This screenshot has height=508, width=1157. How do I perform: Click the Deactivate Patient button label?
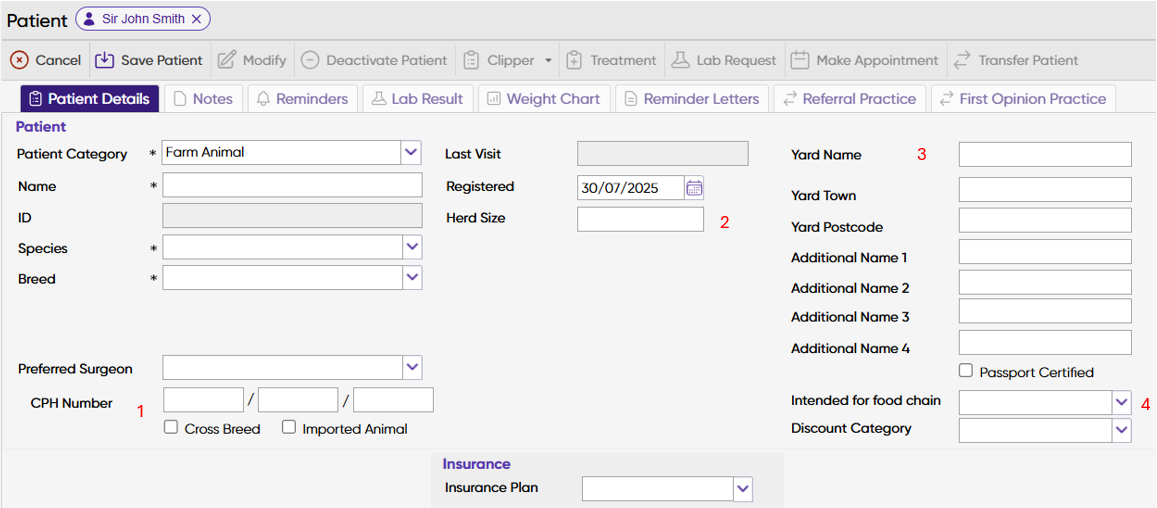click(x=387, y=61)
